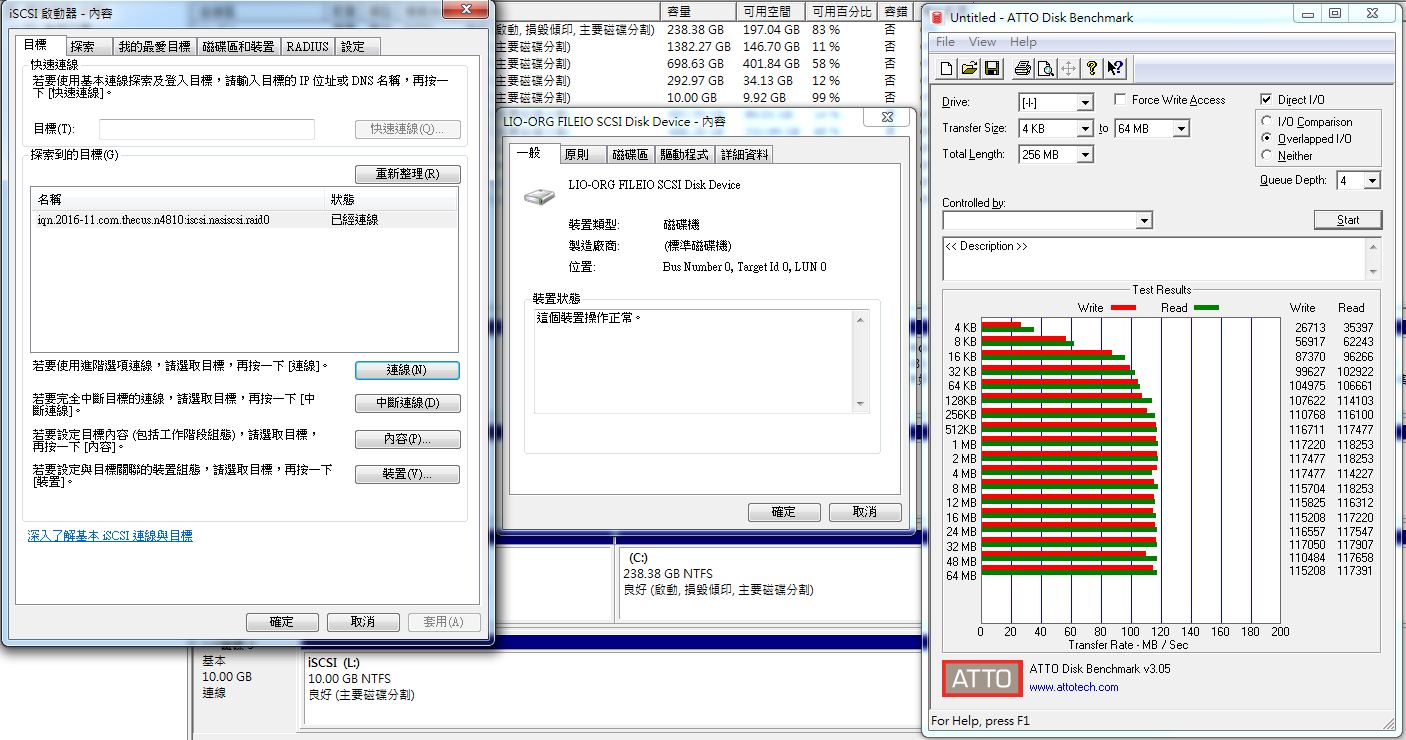
Task: Open the www.attotech.com link
Action: click(1073, 687)
